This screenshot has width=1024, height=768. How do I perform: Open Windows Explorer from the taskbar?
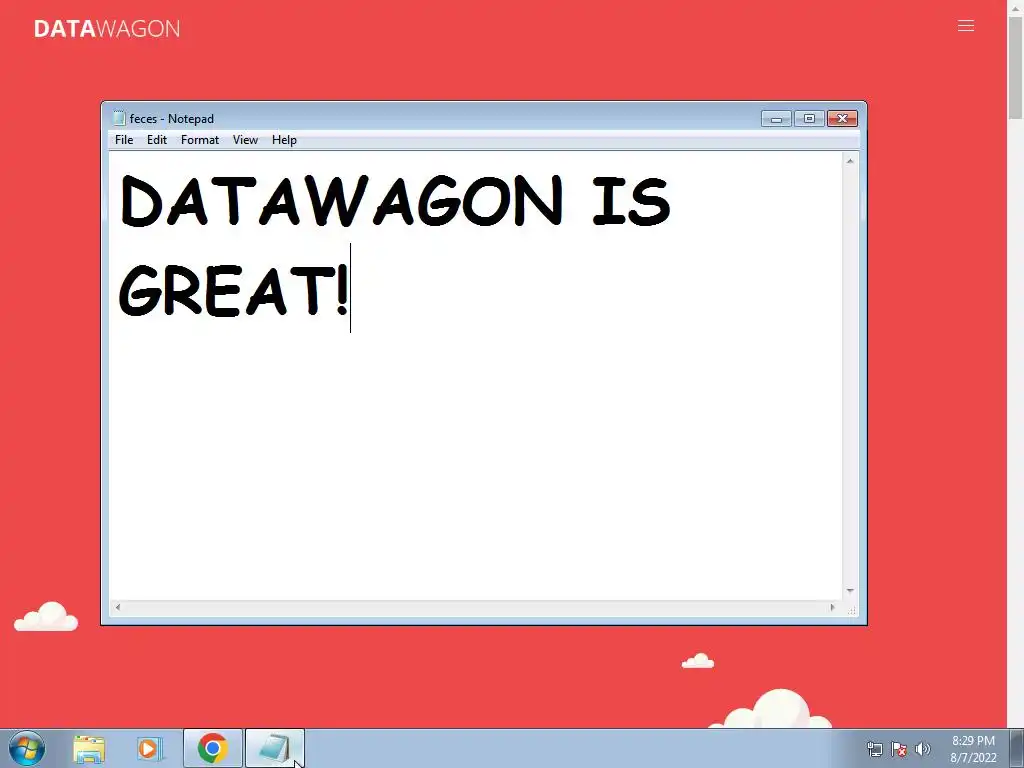click(89, 748)
